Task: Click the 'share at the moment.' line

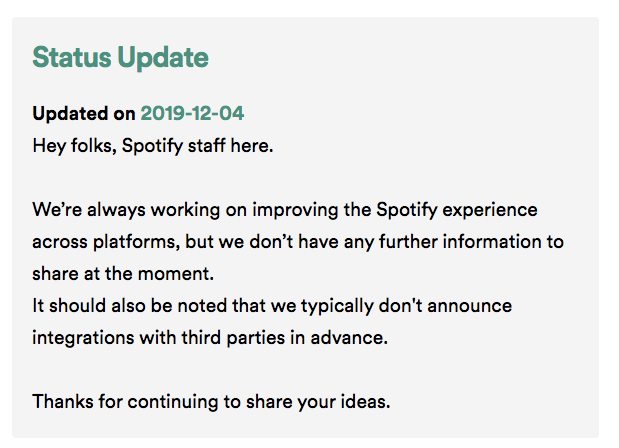Action: click(123, 274)
